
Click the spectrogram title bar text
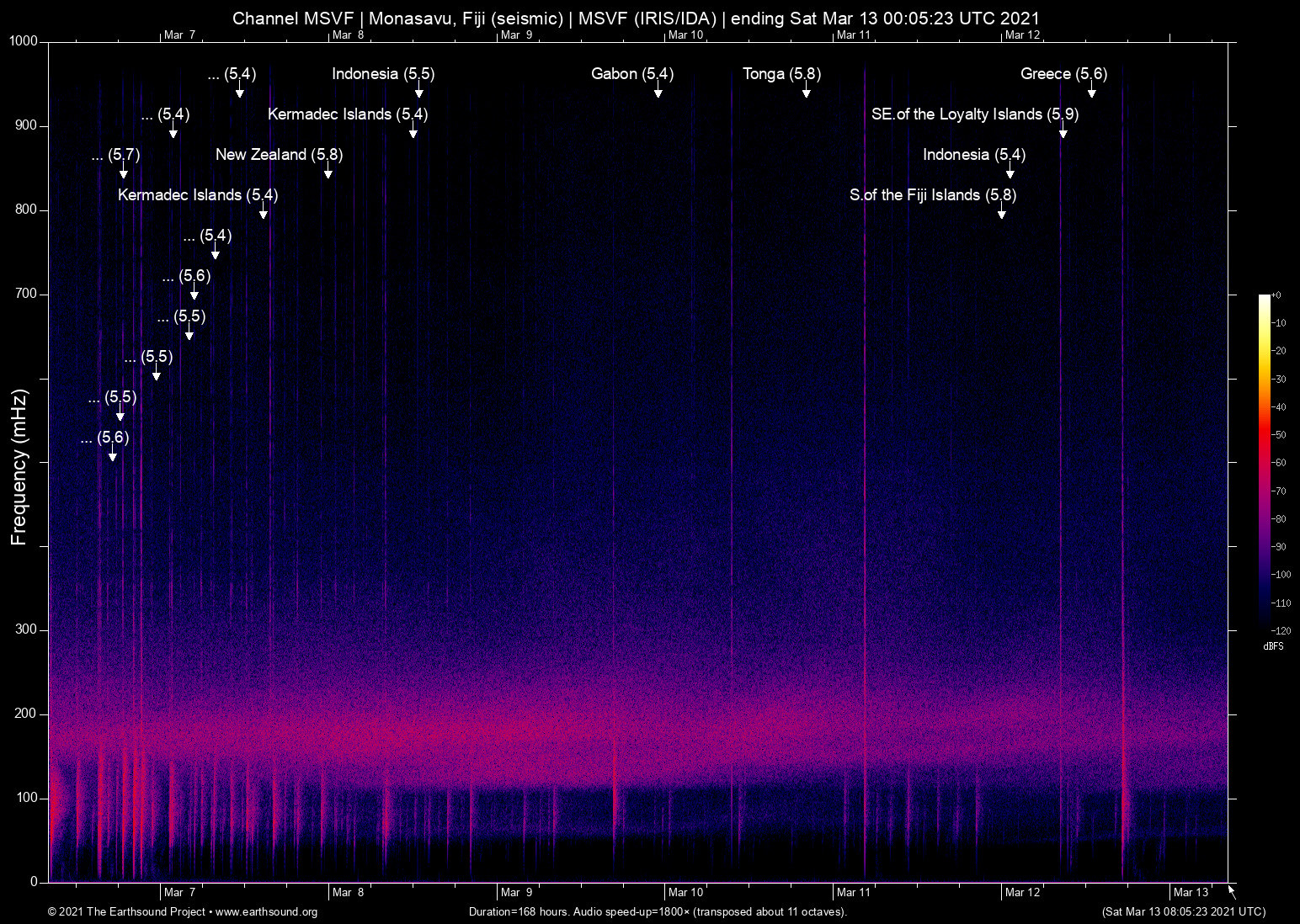tap(636, 18)
